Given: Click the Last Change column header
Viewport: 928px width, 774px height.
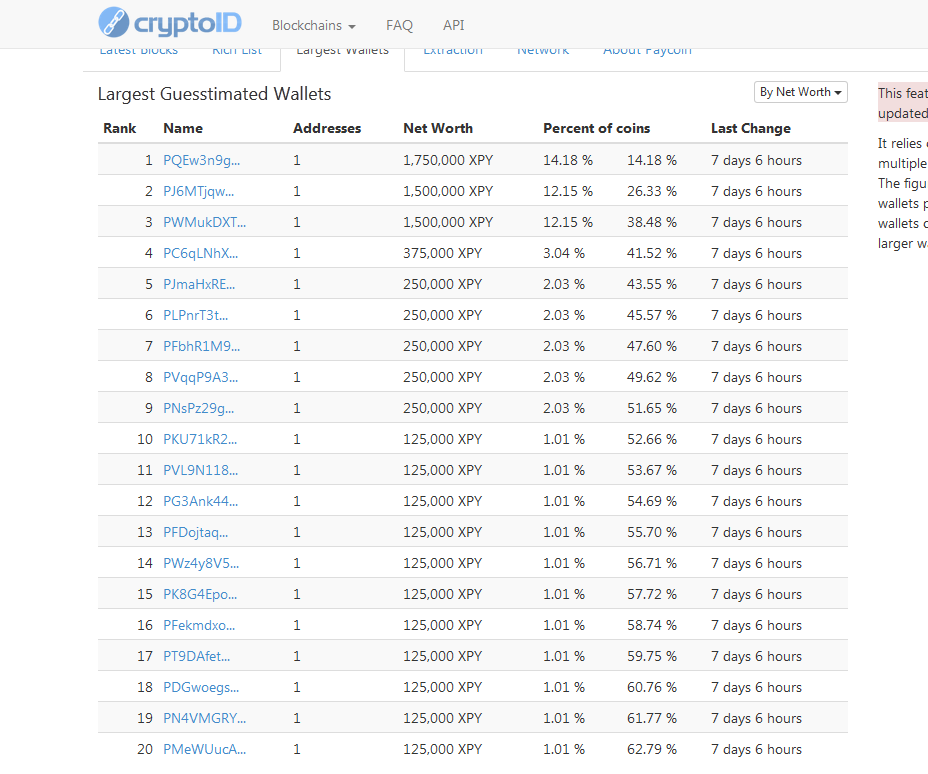Looking at the screenshot, I should point(750,128).
